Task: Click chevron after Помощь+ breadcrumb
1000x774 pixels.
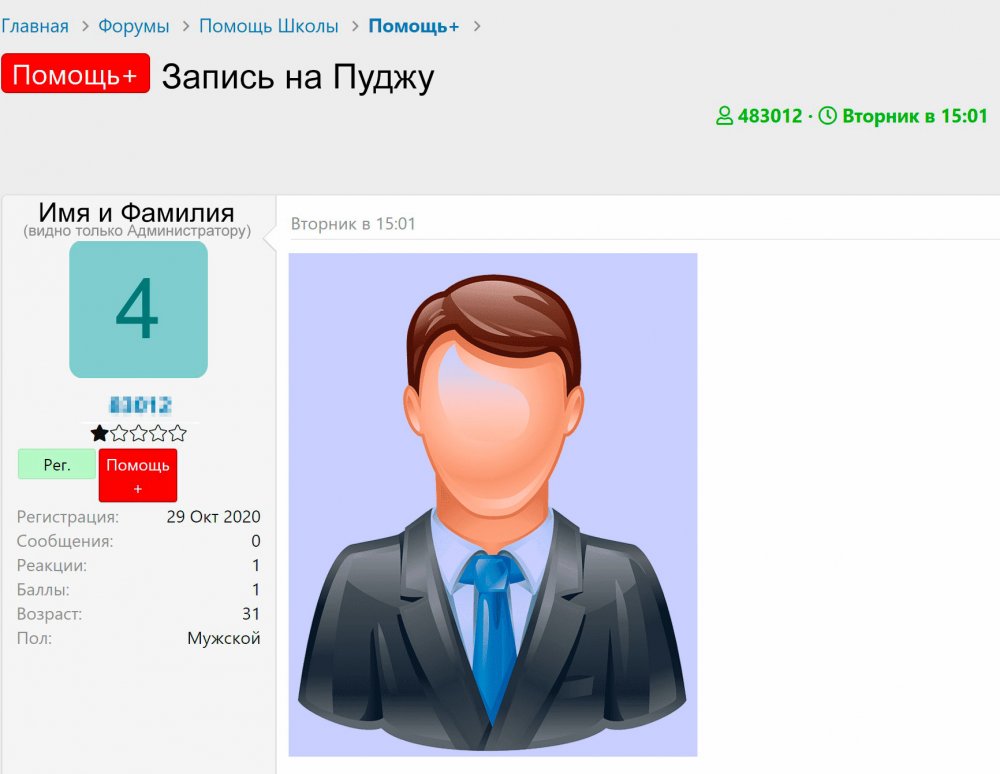Action: tap(476, 27)
